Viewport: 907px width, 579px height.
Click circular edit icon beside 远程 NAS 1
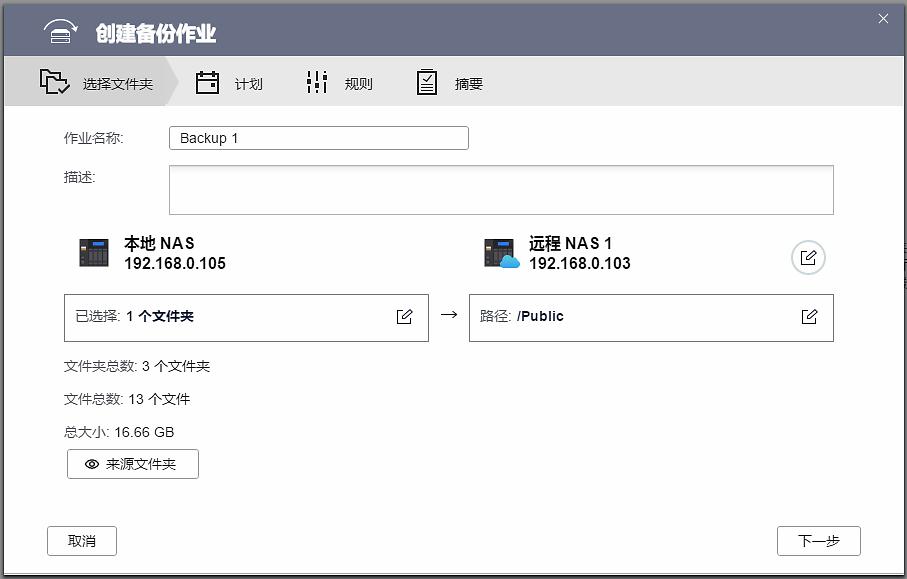808,257
